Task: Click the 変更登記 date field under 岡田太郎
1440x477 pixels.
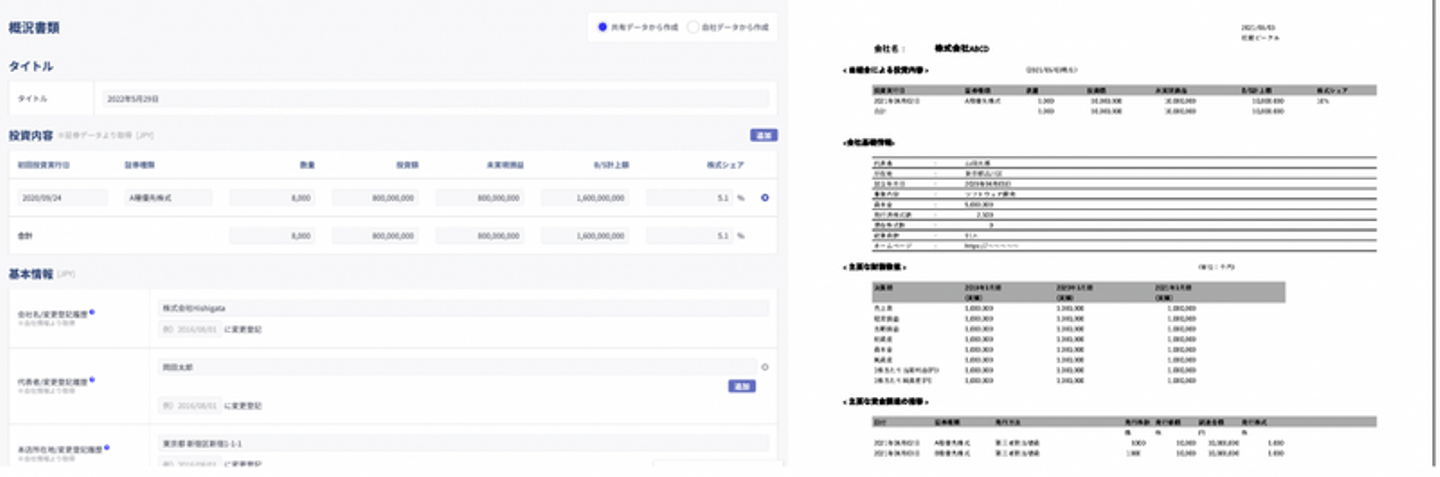Action: click(189, 406)
